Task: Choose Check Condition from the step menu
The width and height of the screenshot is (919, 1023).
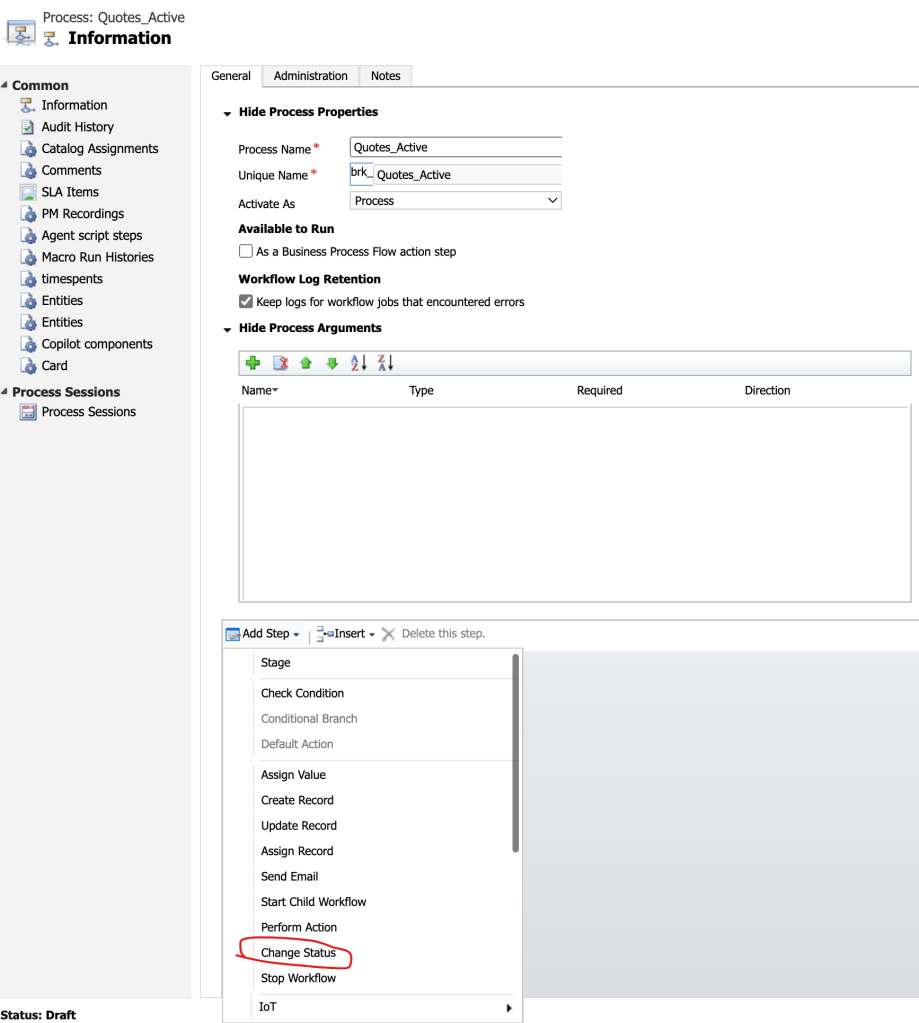Action: point(302,693)
